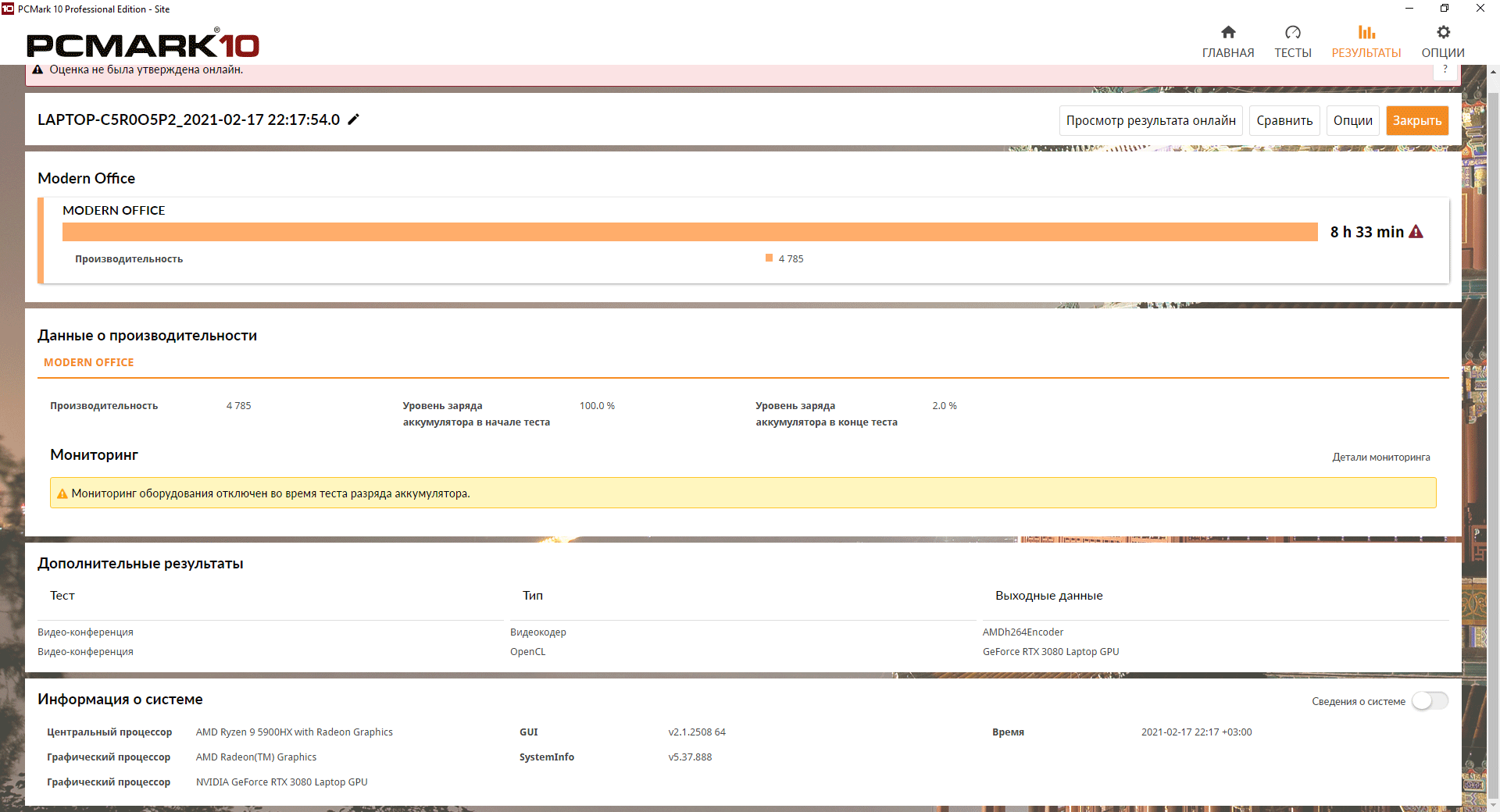Click the Тест column header
Image resolution: width=1500 pixels, height=812 pixels.
coord(62,596)
